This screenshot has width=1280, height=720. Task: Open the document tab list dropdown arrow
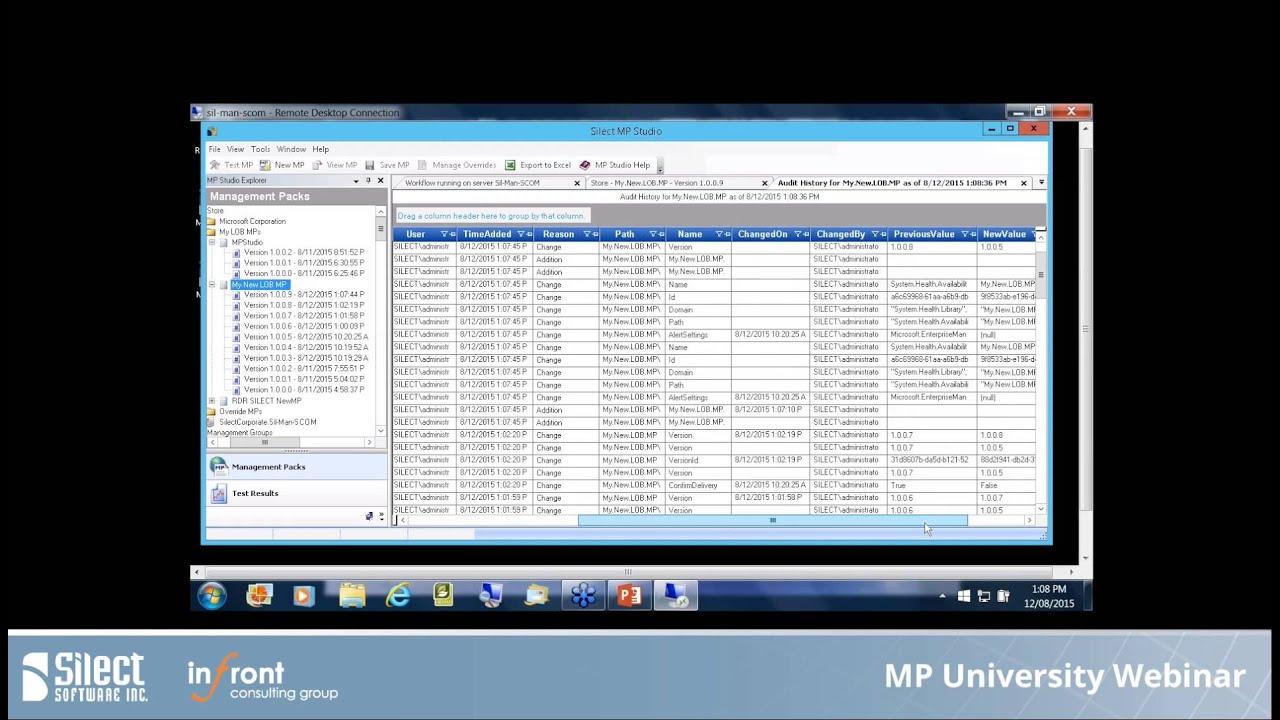point(1041,183)
